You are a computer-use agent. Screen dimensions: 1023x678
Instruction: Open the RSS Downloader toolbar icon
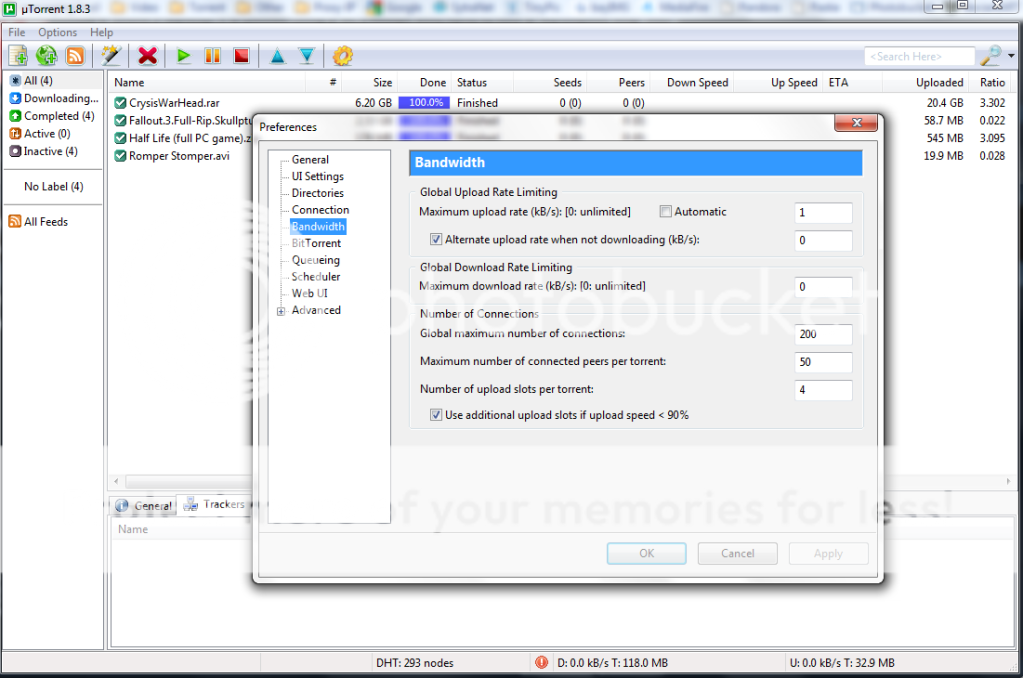tap(75, 56)
